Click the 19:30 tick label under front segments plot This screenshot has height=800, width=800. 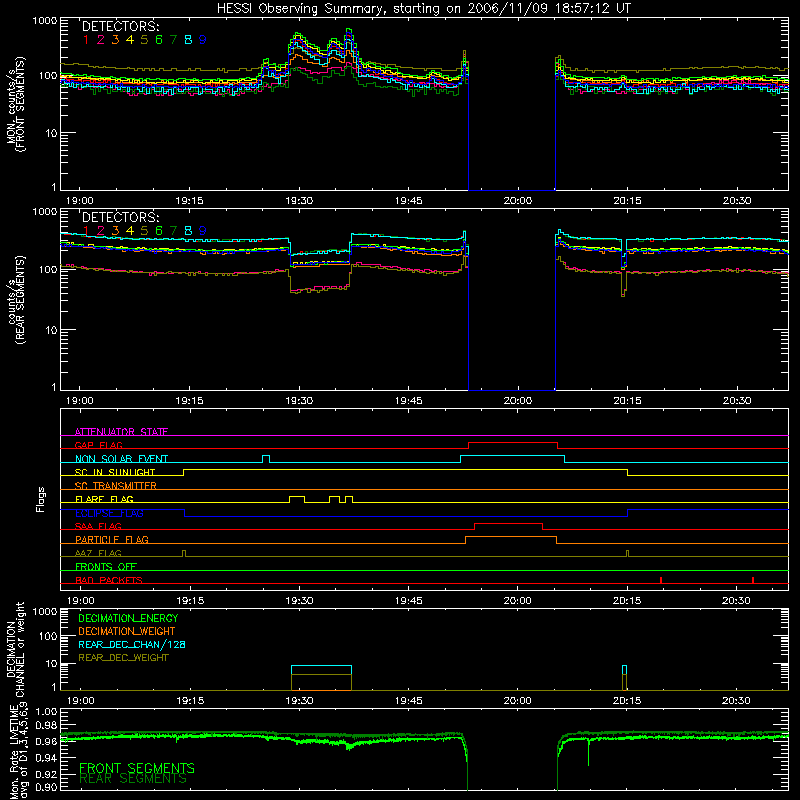[299, 201]
